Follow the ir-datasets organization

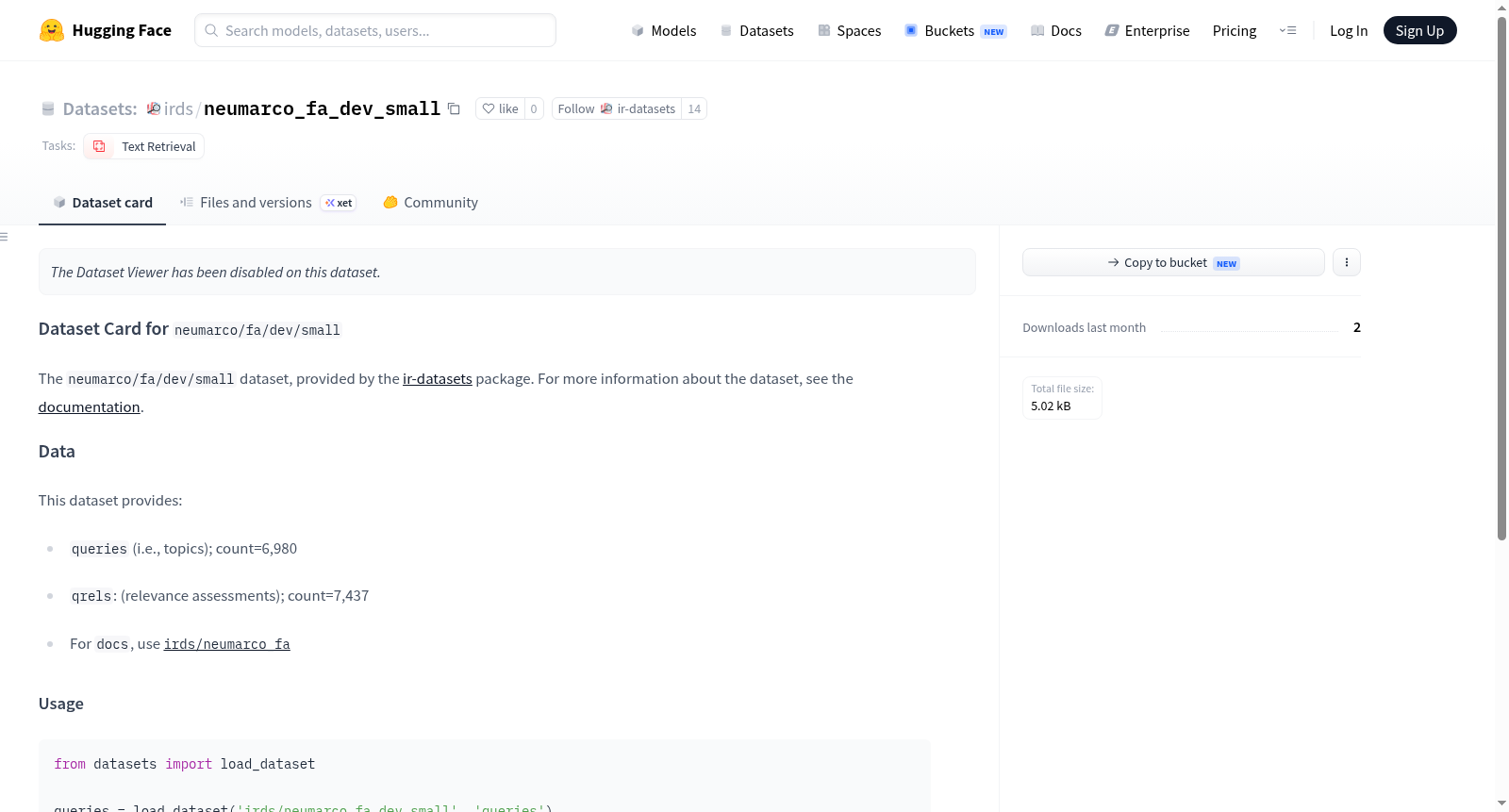pos(617,108)
